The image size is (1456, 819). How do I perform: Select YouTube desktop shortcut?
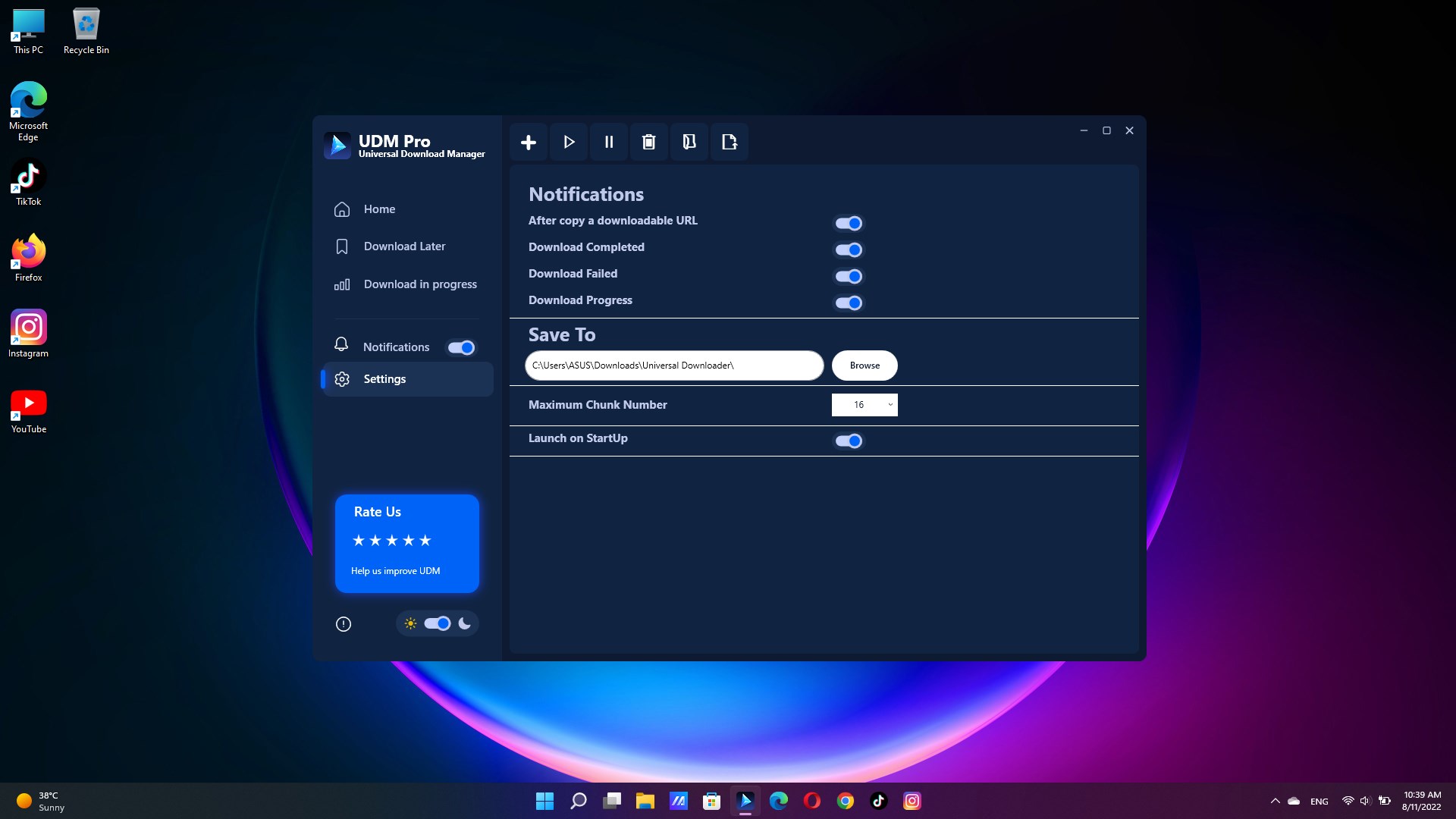29,411
